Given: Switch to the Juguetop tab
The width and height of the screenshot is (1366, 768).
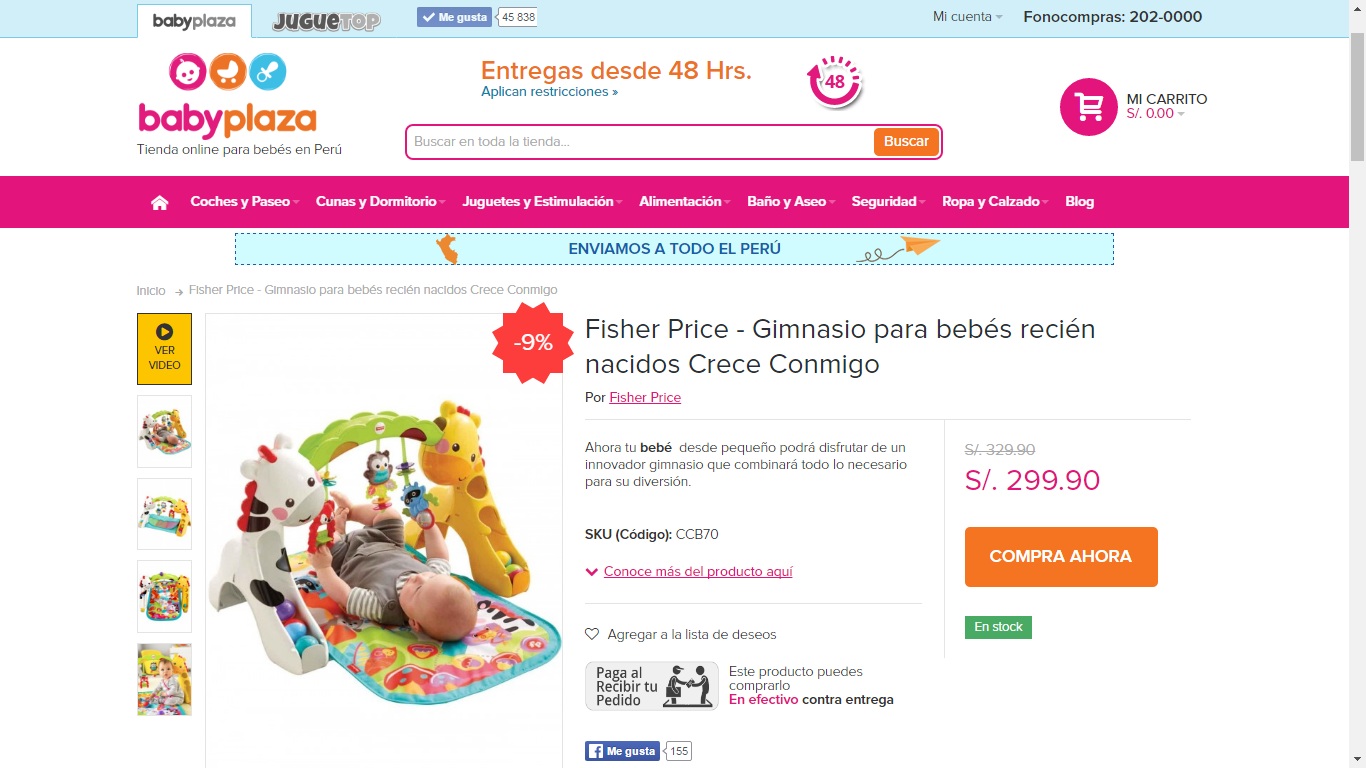Looking at the screenshot, I should [x=326, y=21].
